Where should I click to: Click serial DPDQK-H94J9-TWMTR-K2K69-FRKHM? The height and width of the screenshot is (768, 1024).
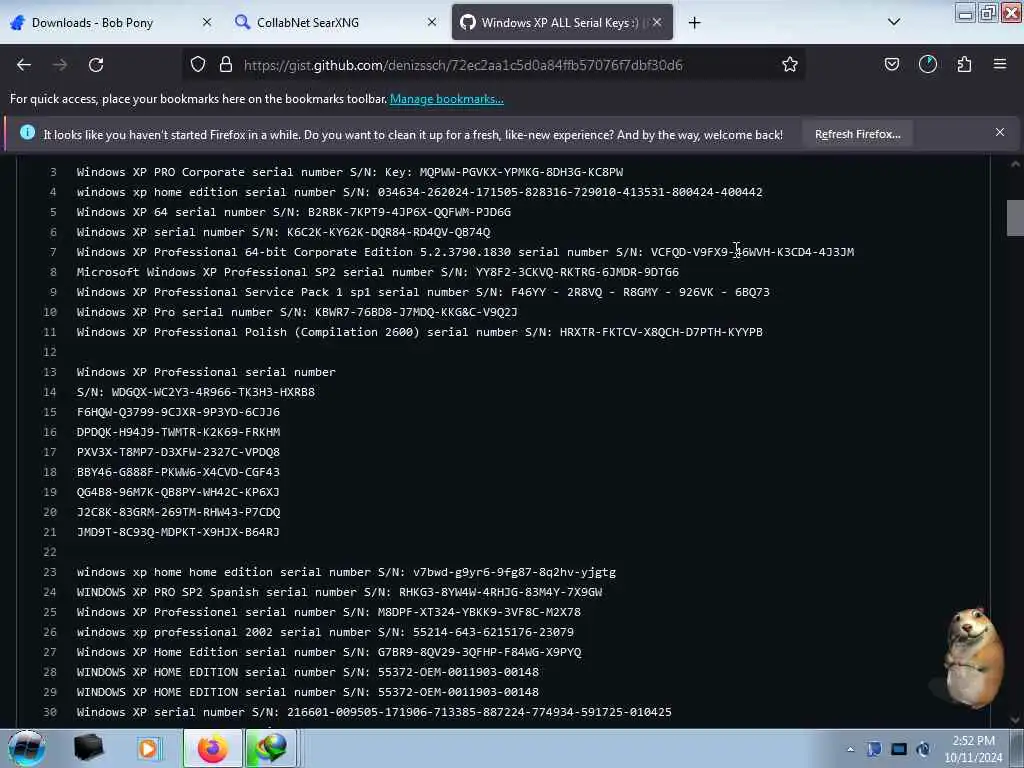178,432
